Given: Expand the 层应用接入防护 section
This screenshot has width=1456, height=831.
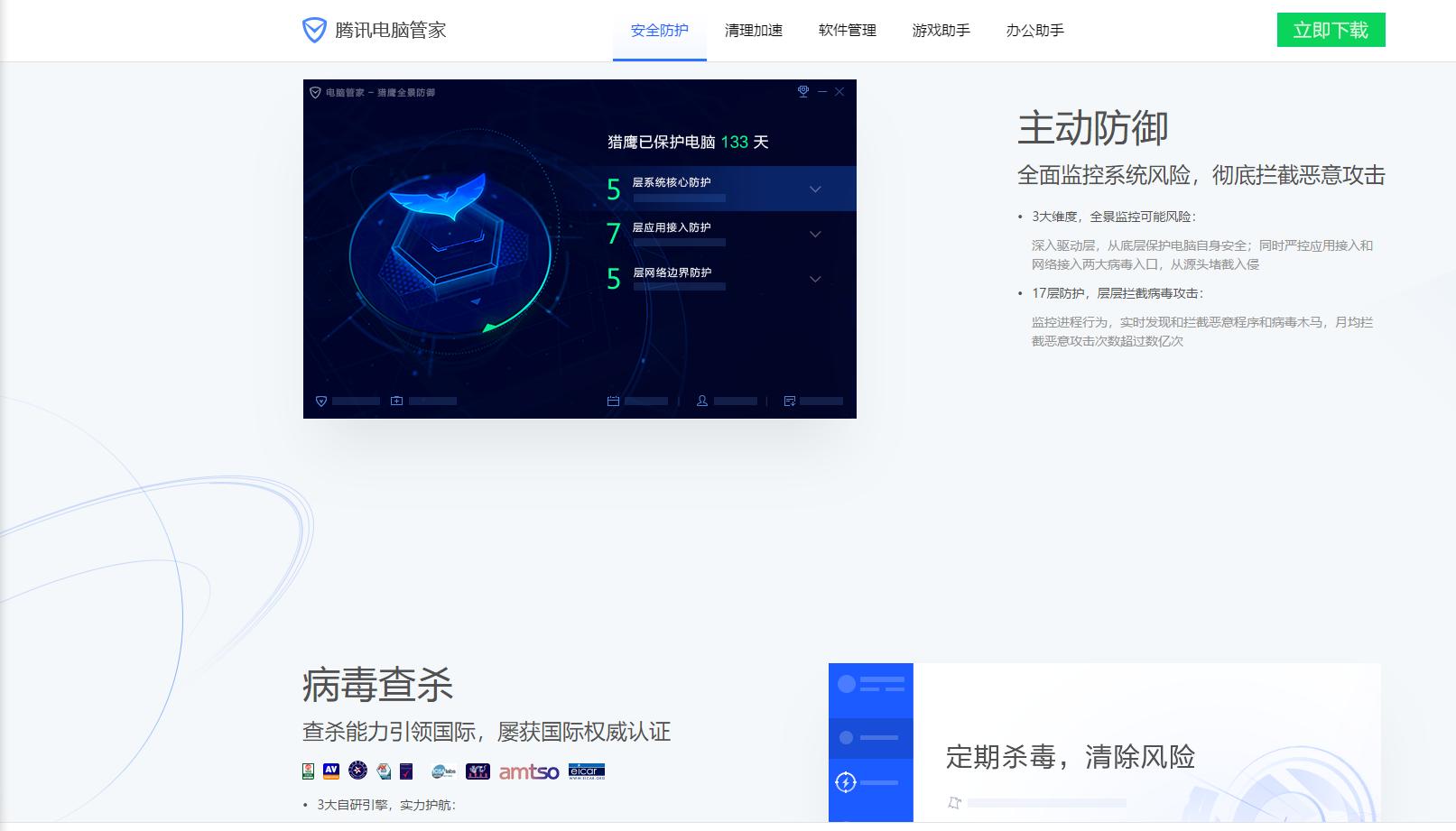Looking at the screenshot, I should [815, 233].
